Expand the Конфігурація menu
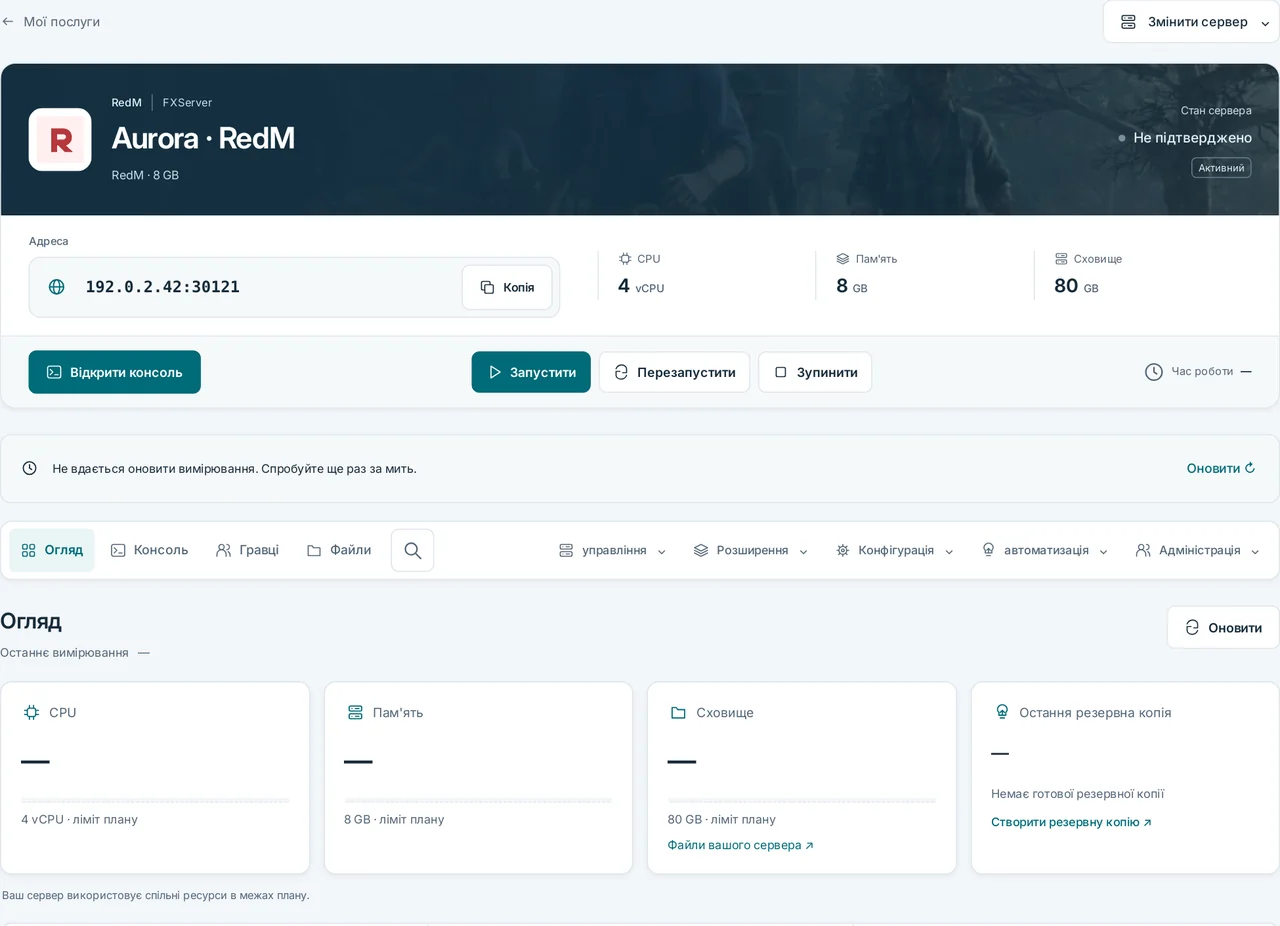This screenshot has height=926, width=1280. [x=895, y=550]
